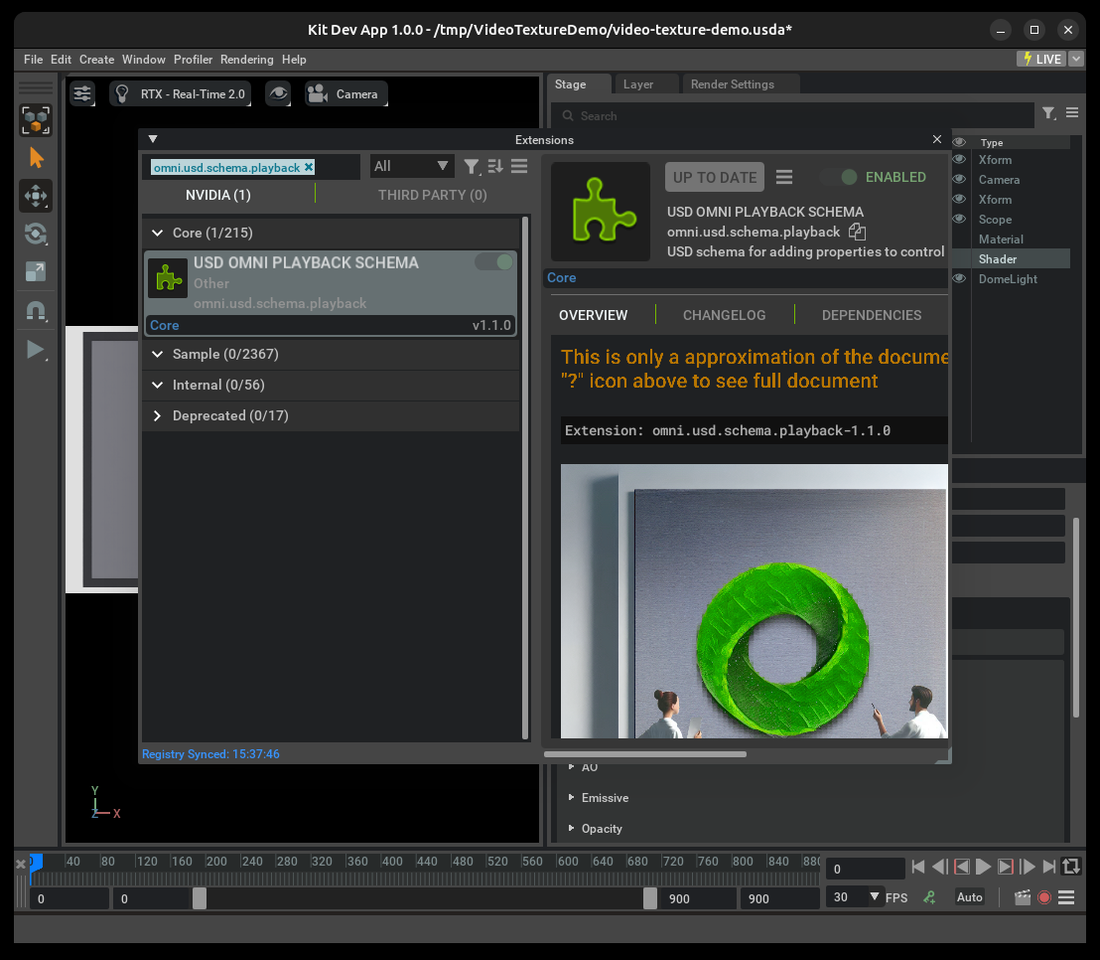Click the selection mode cube icon
This screenshot has width=1100, height=960.
(36, 120)
